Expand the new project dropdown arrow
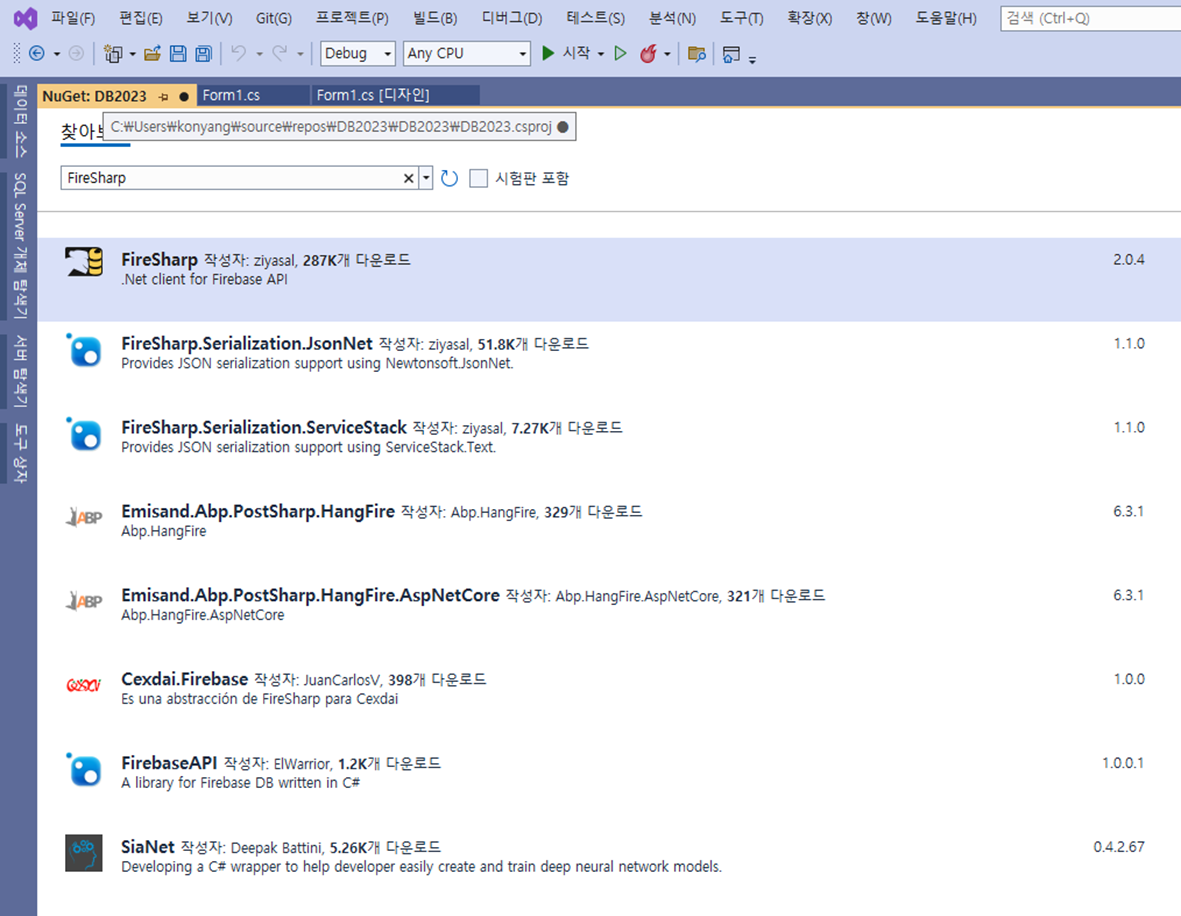Viewport: 1181px width, 916px height. pyautogui.click(x=133, y=54)
